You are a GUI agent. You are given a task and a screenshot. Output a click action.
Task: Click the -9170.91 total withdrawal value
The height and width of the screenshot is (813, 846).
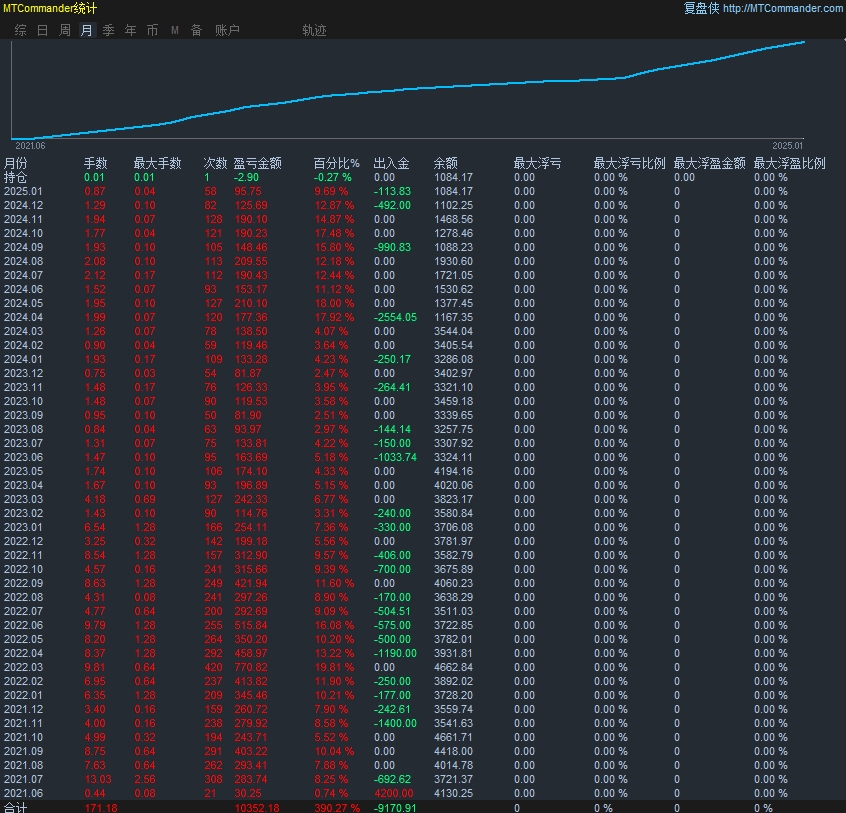pyautogui.click(x=395, y=808)
